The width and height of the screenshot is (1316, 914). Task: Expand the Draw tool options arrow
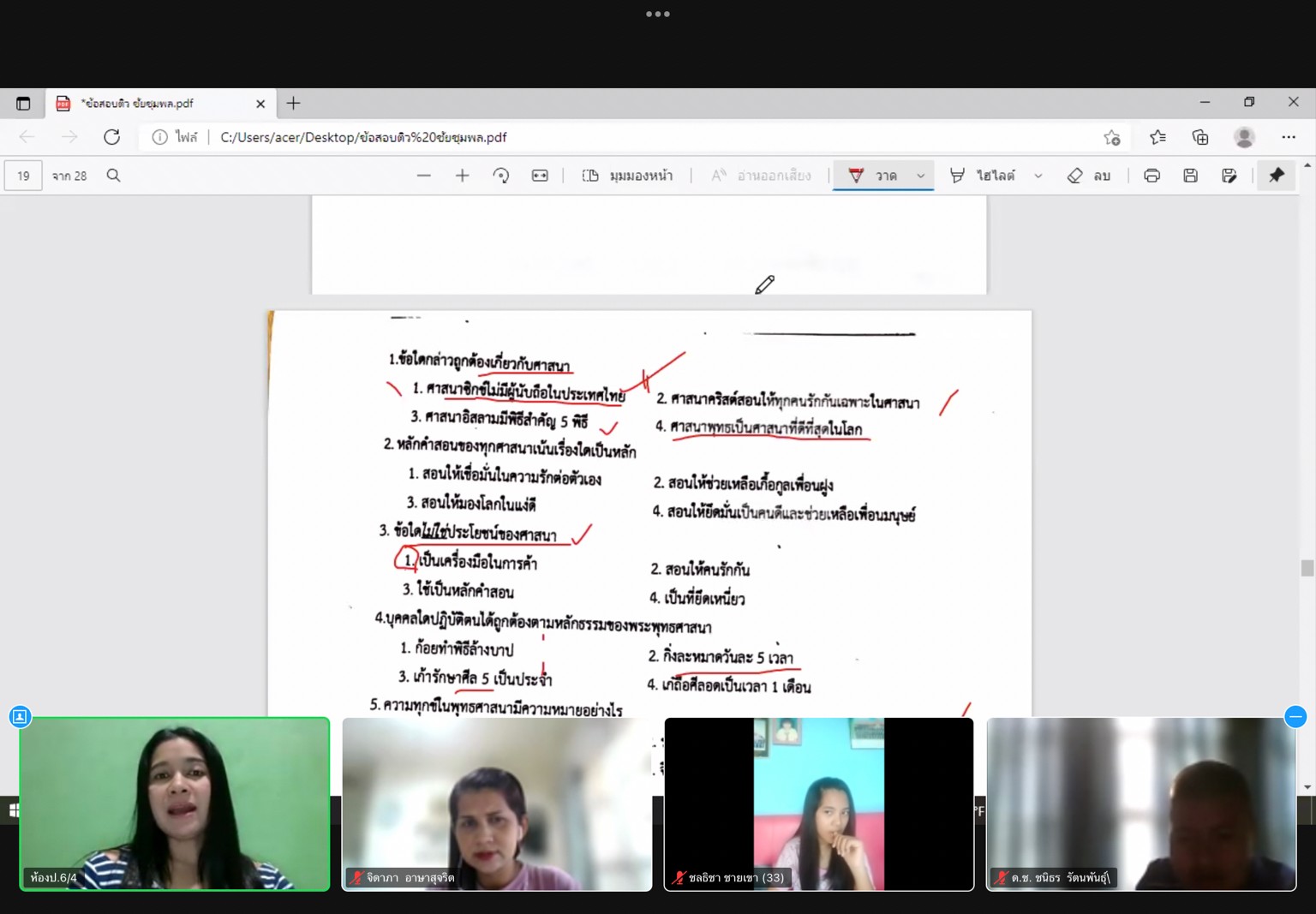point(921,176)
